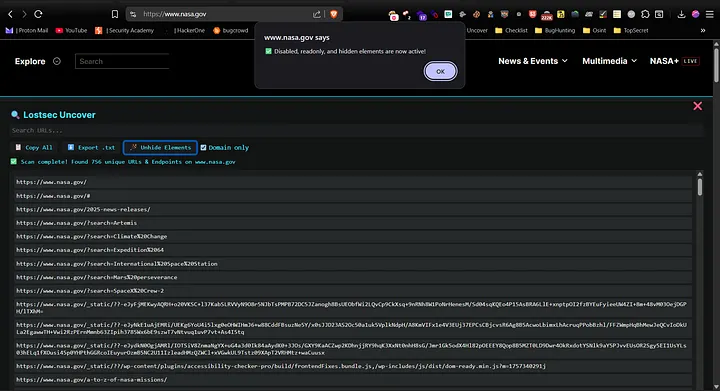
Task: Select the ?search=Expedition%2064 URL row
Action: click(x=353, y=250)
